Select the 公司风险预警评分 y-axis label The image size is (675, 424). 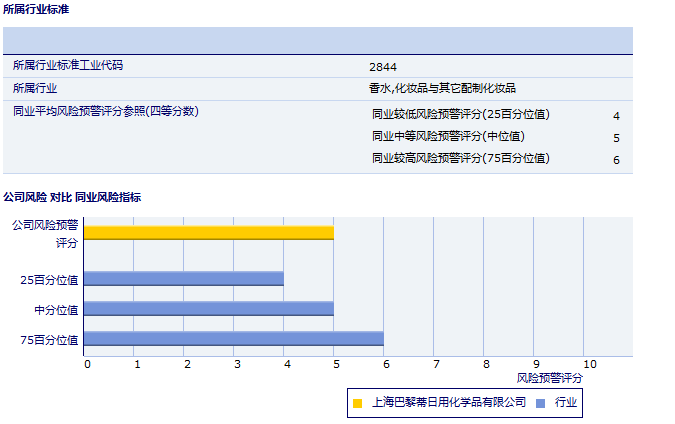45,233
